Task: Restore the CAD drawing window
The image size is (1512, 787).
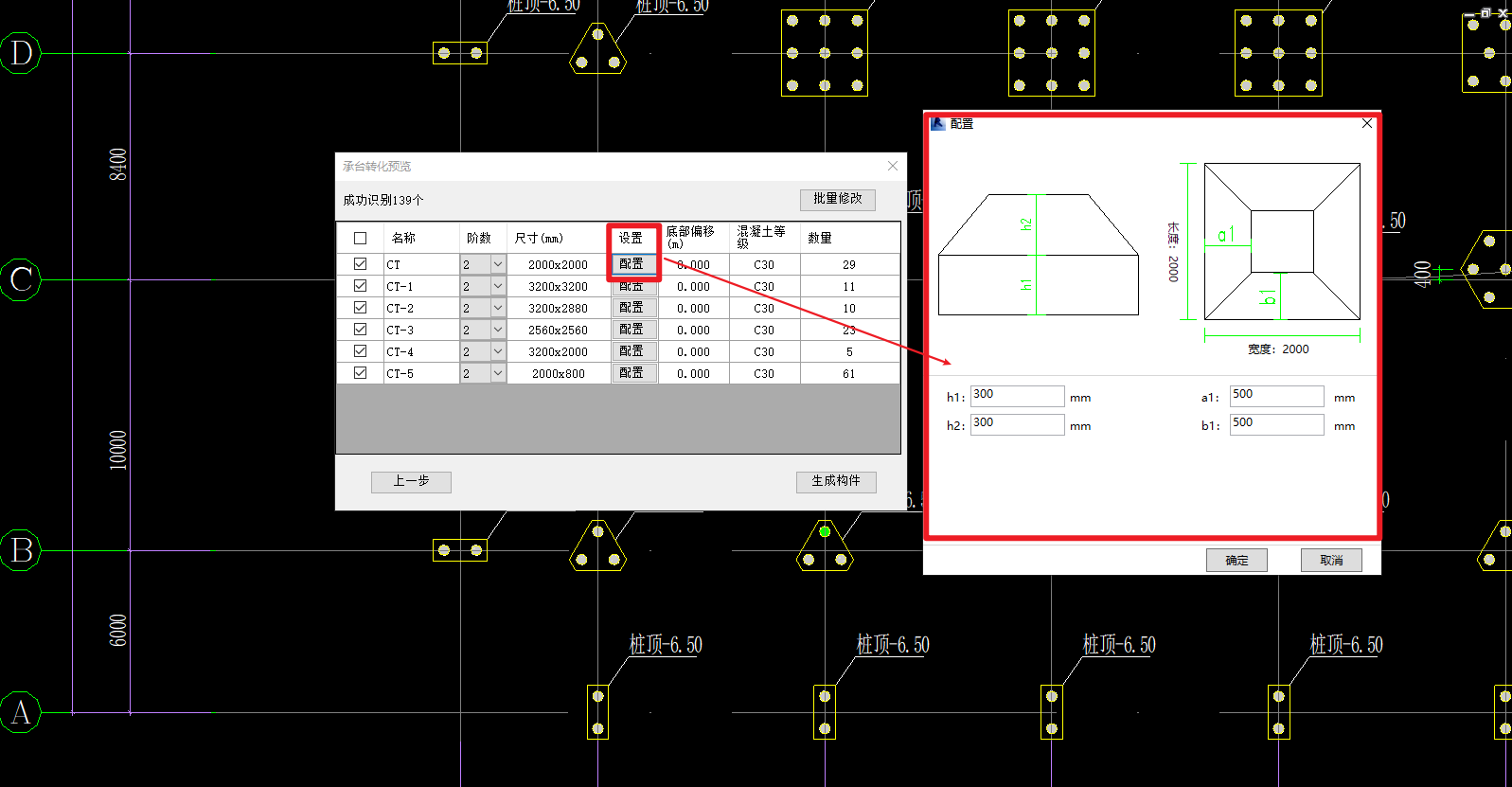Action: 1485,12
